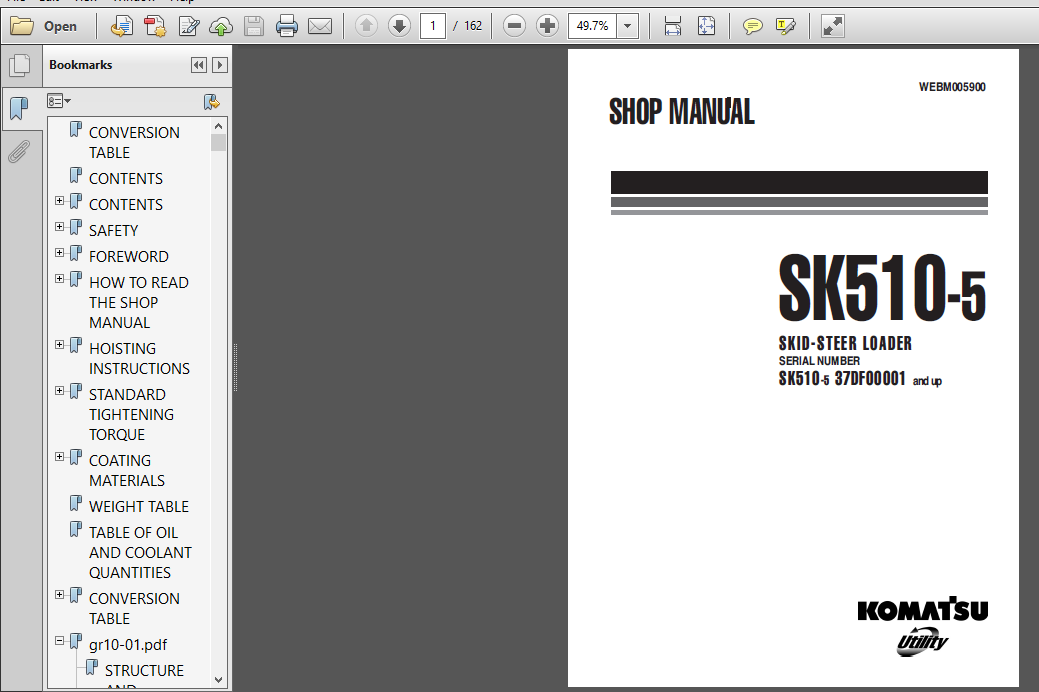The width and height of the screenshot is (1039, 692).
Task: Add a sticky note comment icon
Action: point(752,27)
